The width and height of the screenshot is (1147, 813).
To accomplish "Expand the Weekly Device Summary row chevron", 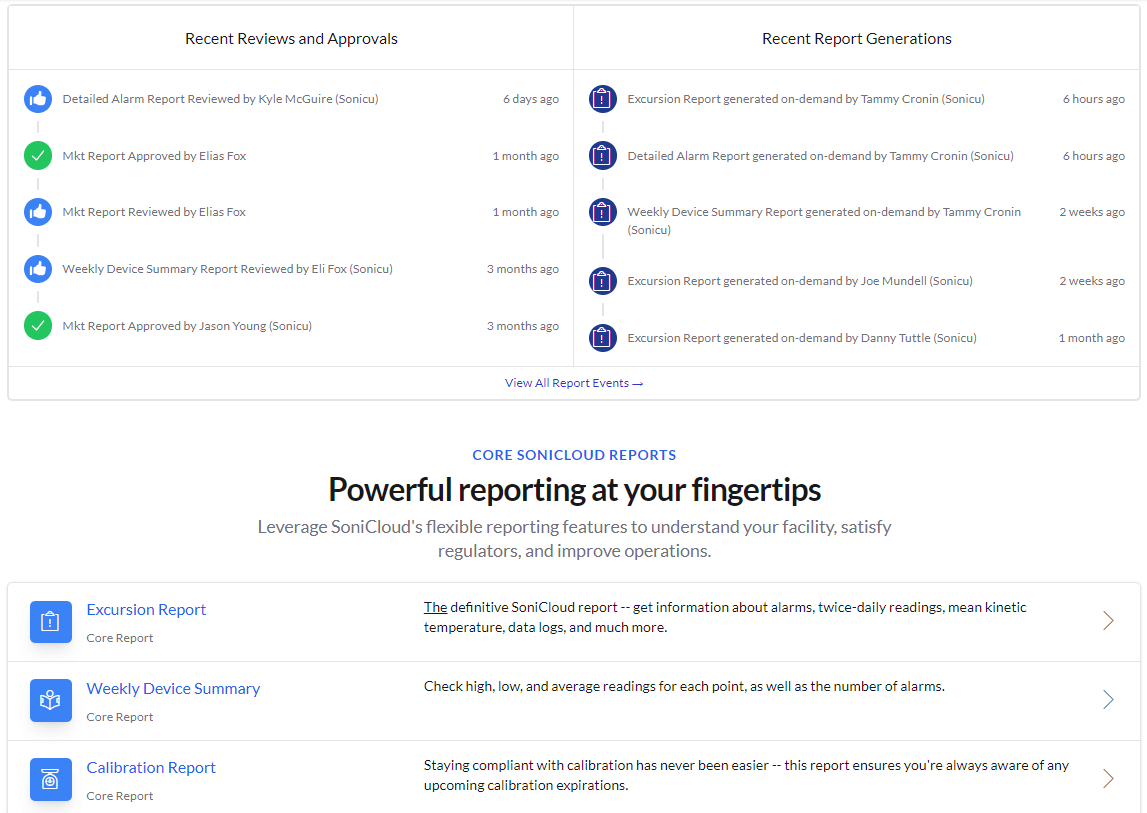I will [1108, 700].
